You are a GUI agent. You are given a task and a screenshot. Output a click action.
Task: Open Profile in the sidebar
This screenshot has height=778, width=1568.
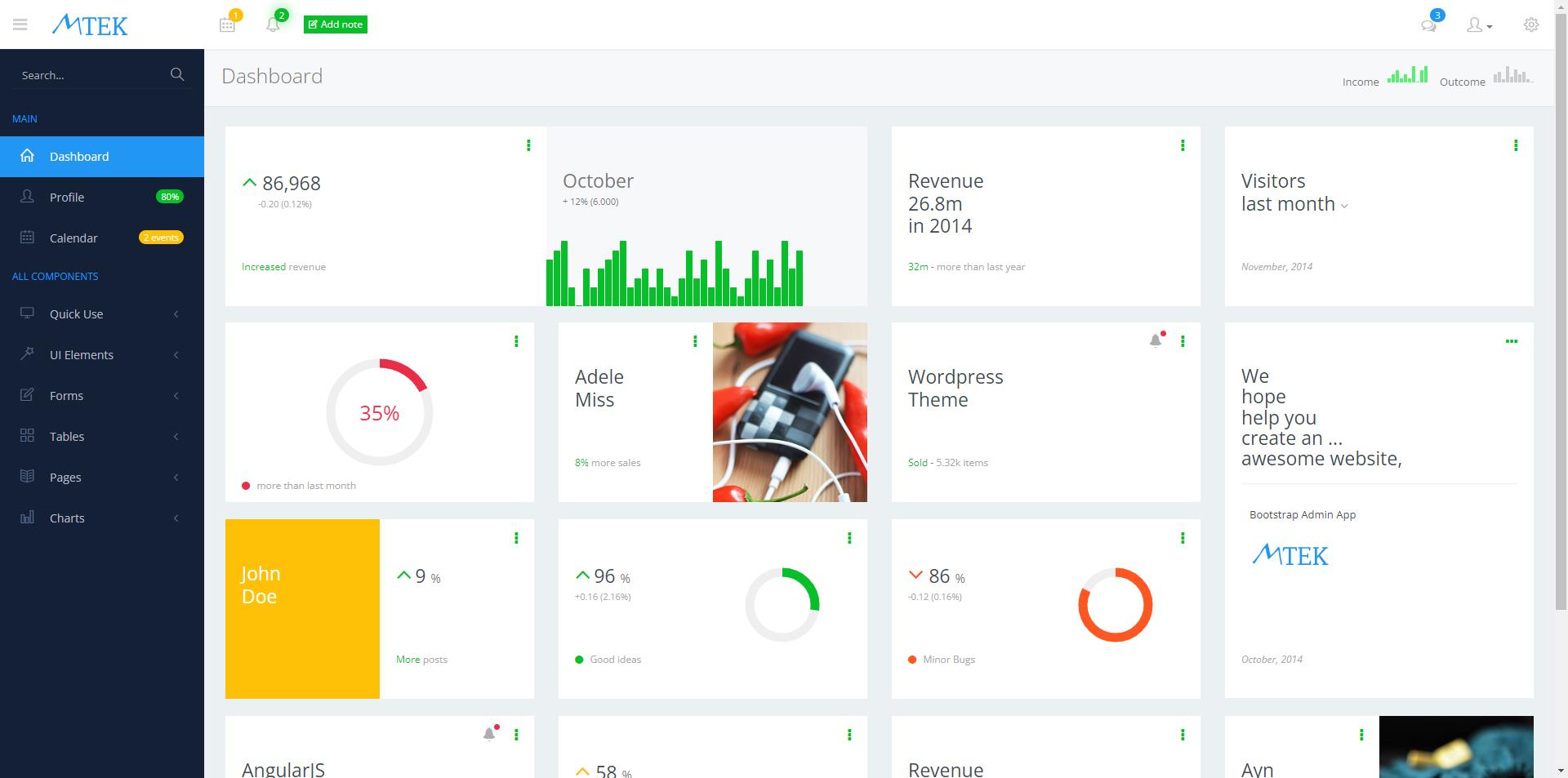coord(102,198)
